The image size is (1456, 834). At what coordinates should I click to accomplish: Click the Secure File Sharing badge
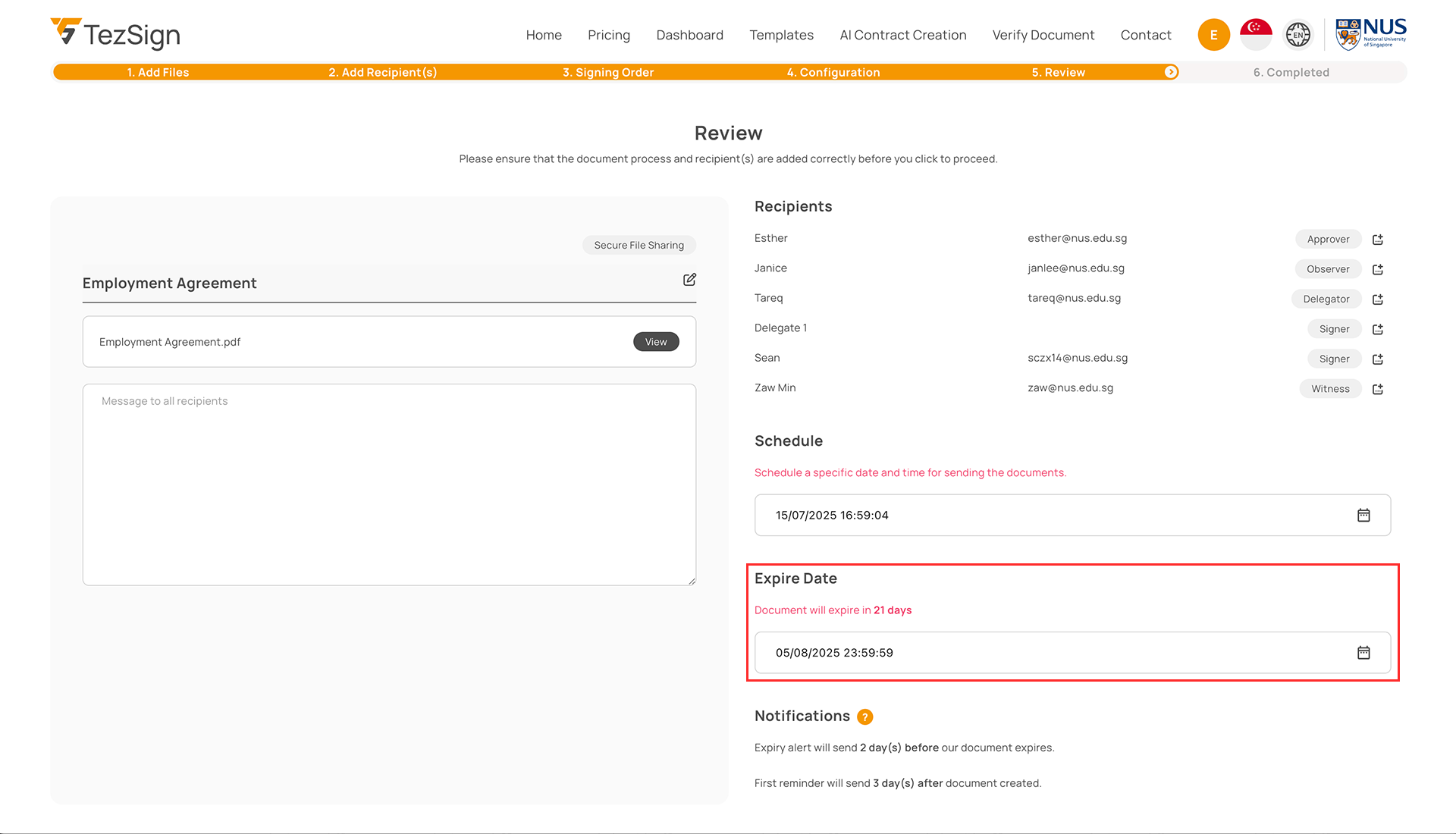coord(639,245)
